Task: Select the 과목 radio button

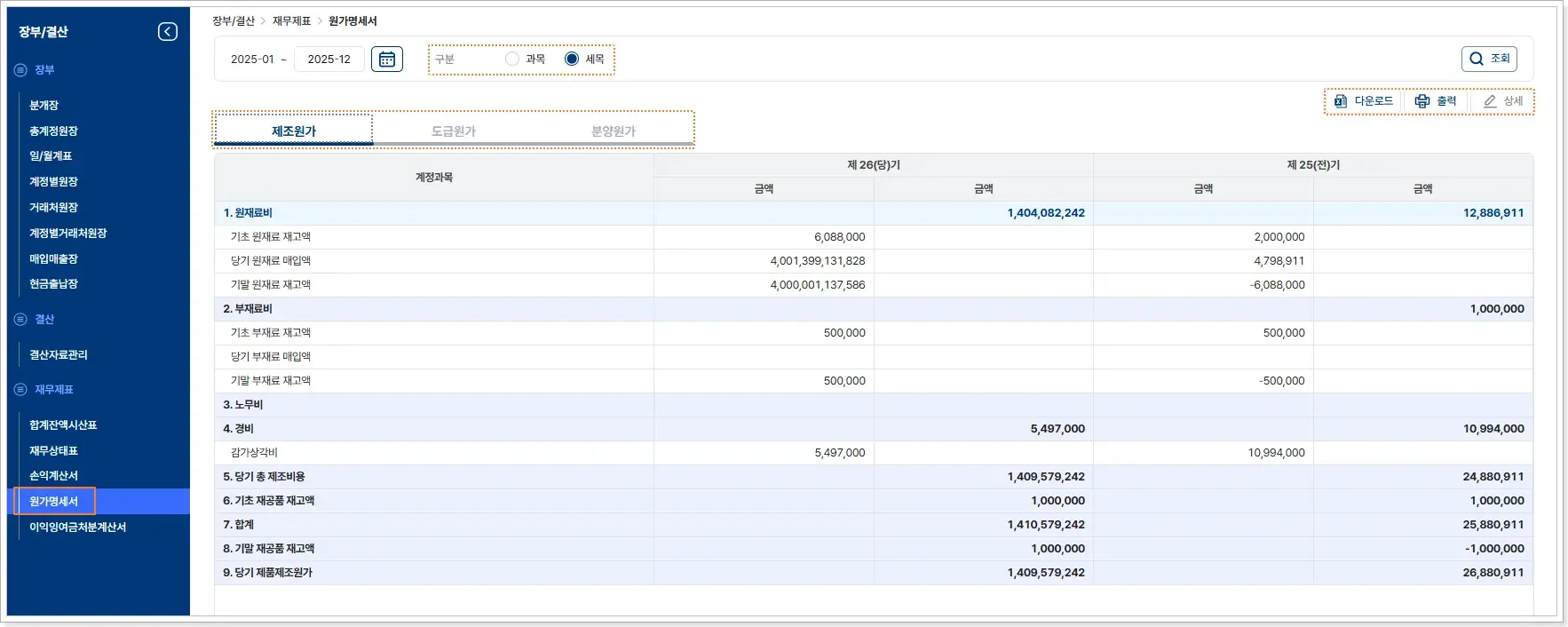Action: pyautogui.click(x=512, y=59)
